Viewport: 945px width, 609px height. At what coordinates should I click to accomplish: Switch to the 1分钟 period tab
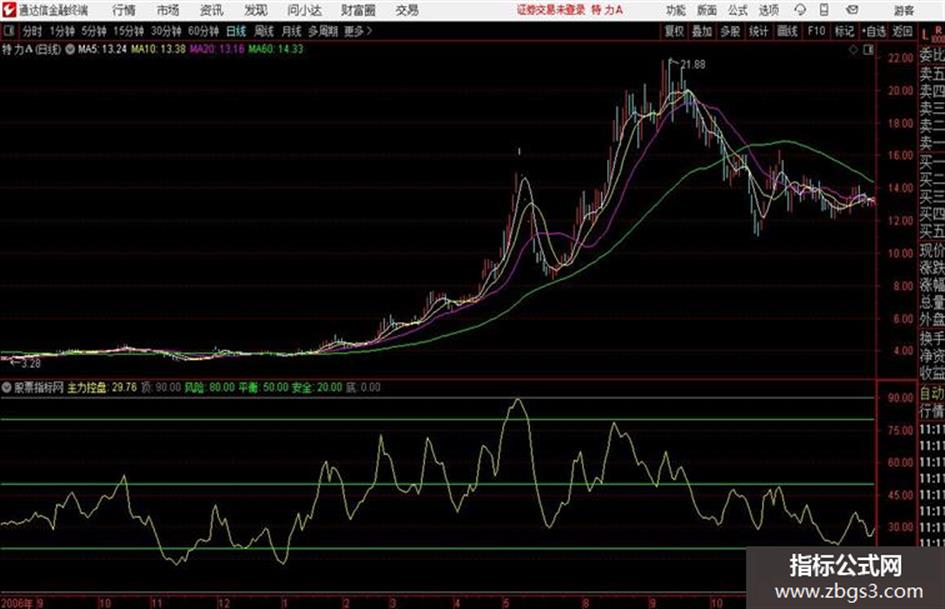61,31
